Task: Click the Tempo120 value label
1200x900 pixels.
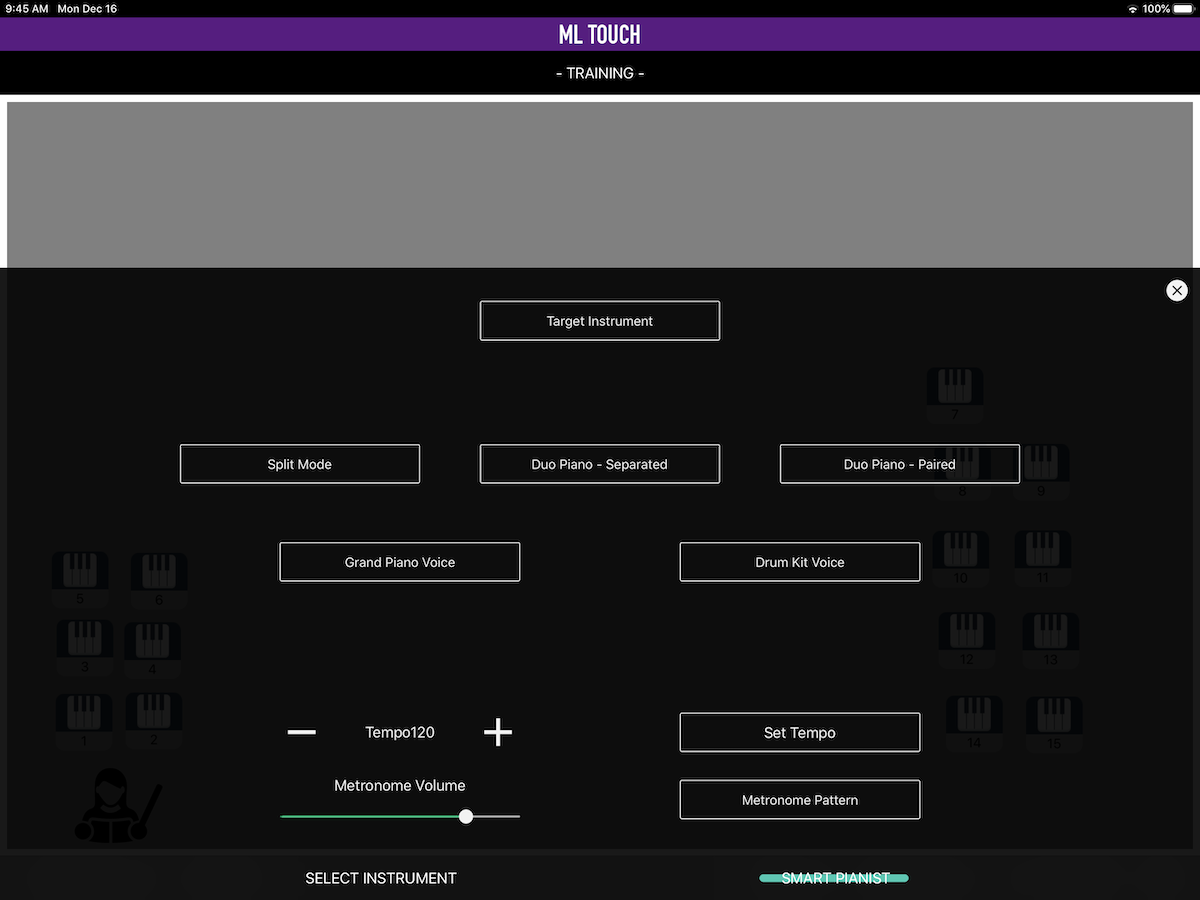Action: (x=400, y=732)
